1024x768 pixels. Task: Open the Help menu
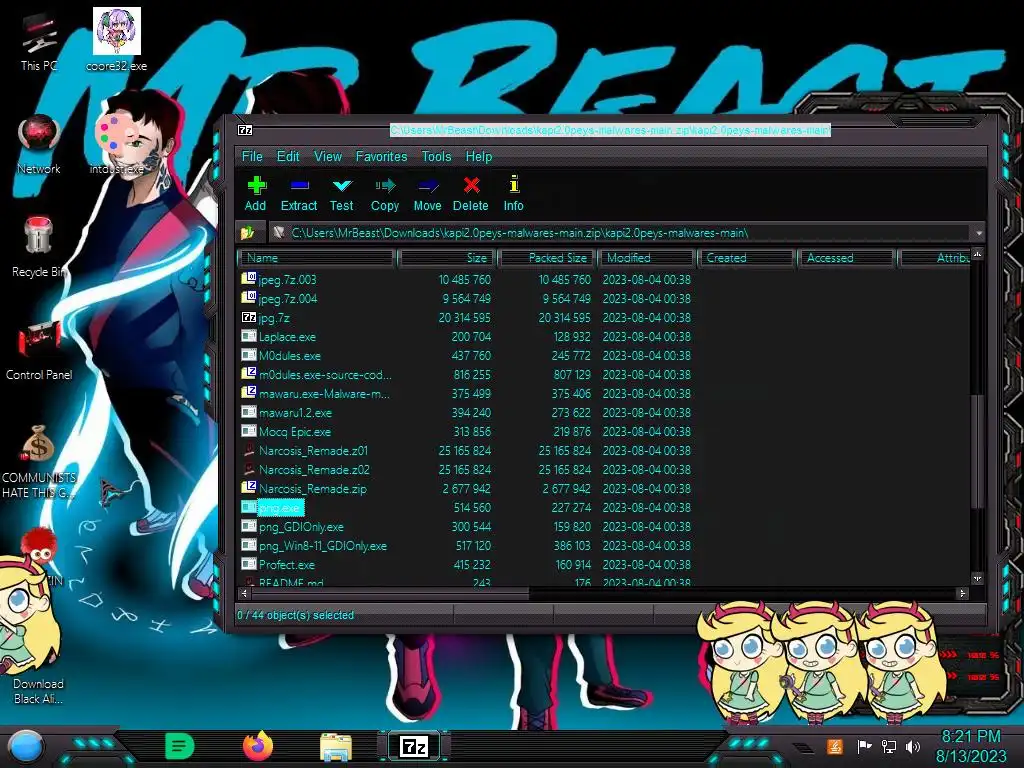tap(479, 157)
